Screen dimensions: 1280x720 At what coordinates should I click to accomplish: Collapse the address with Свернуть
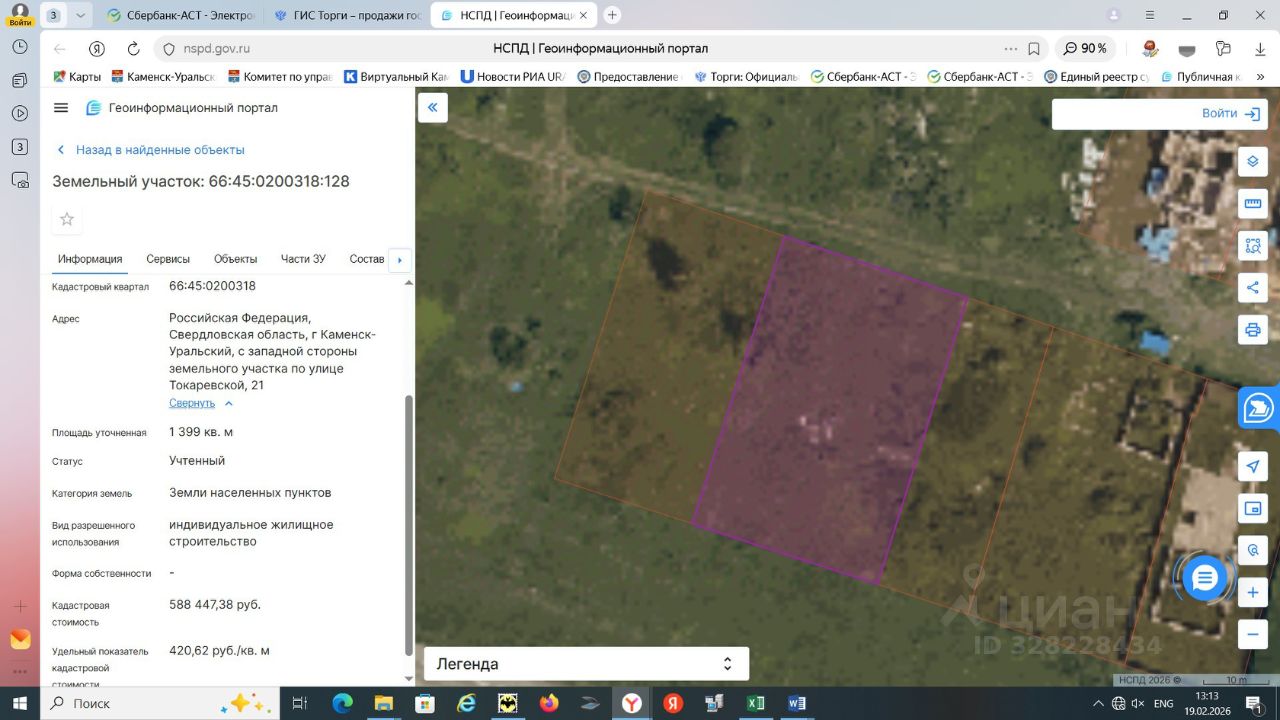point(201,403)
